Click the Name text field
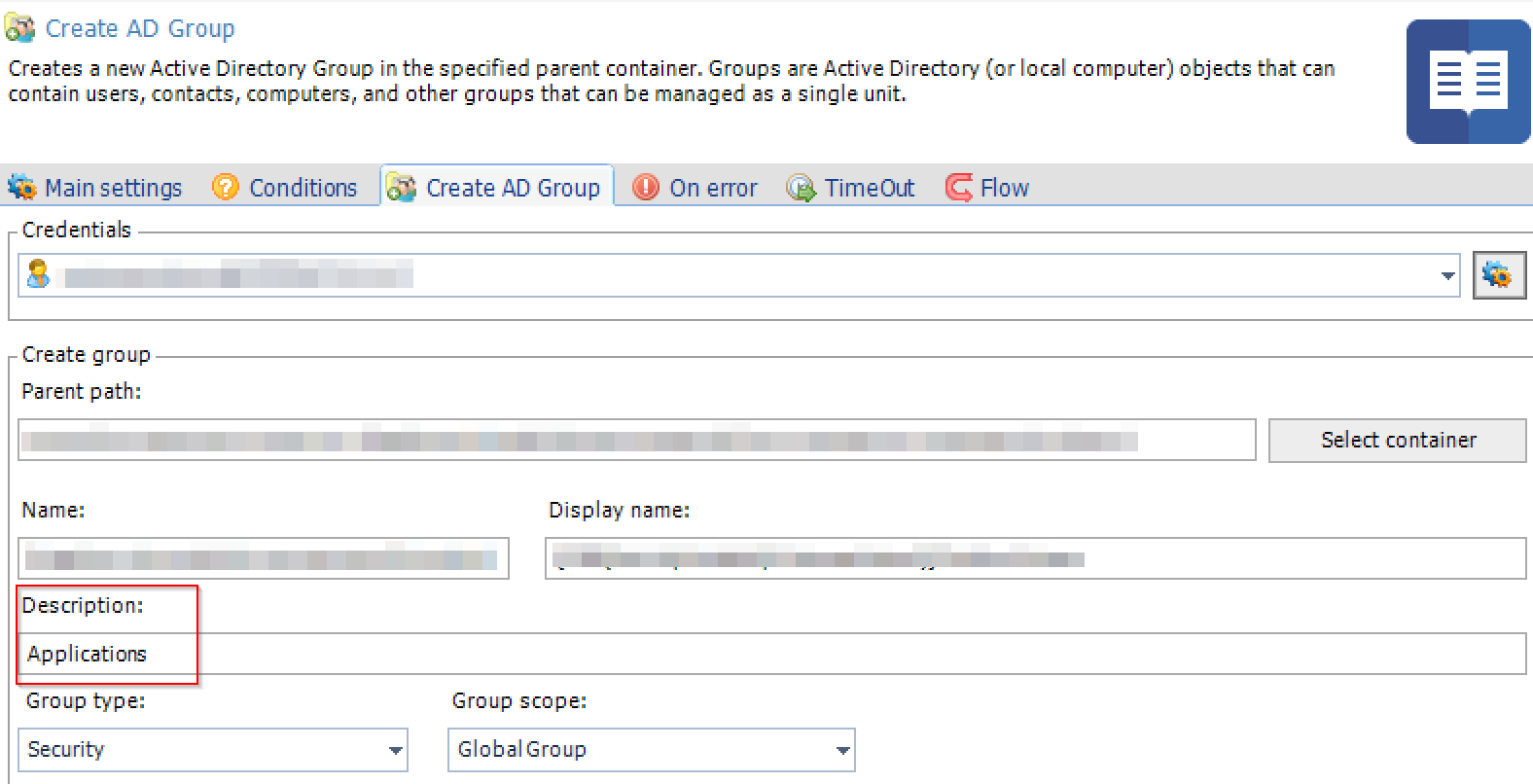This screenshot has width=1533, height=784. point(263,559)
